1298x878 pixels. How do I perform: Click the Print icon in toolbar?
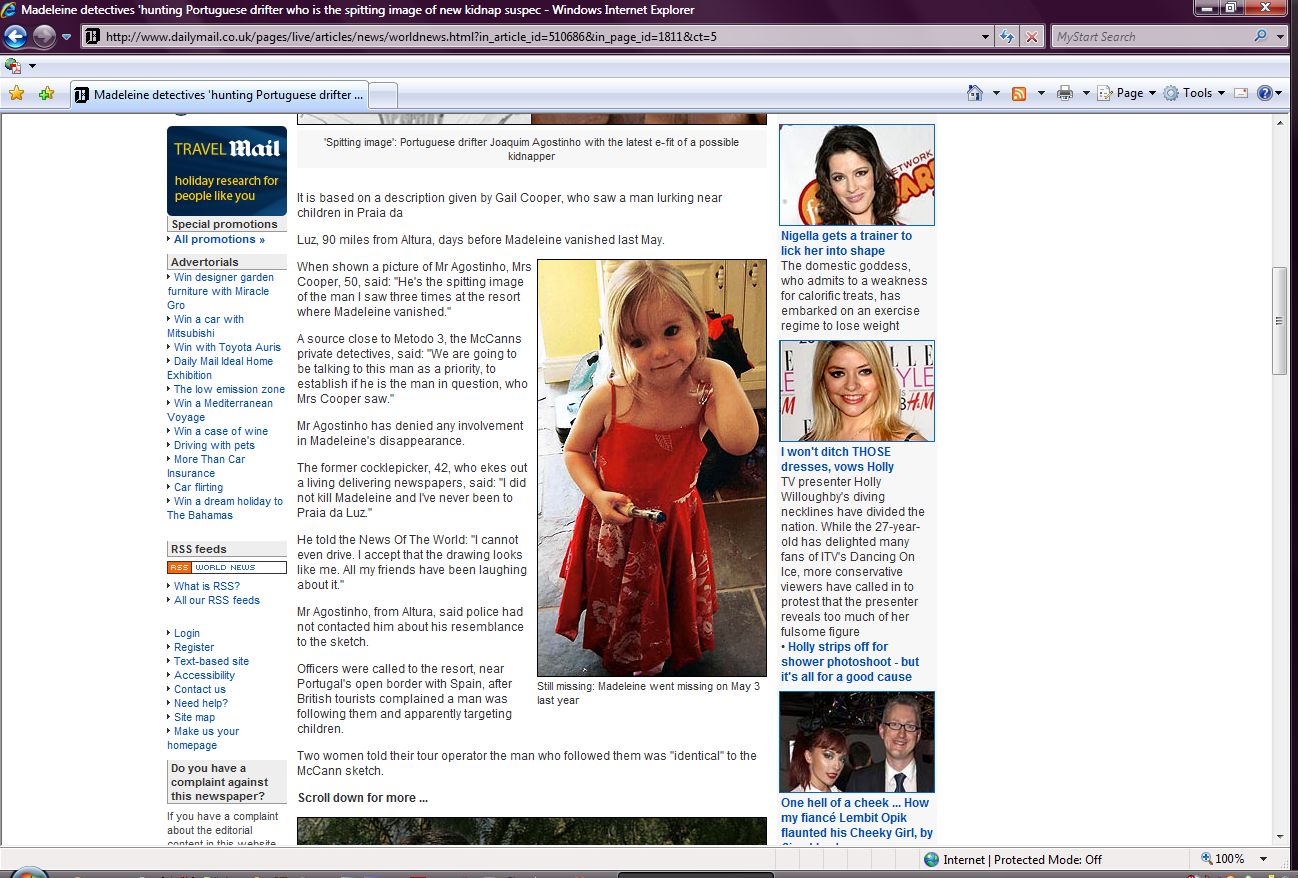point(1064,93)
